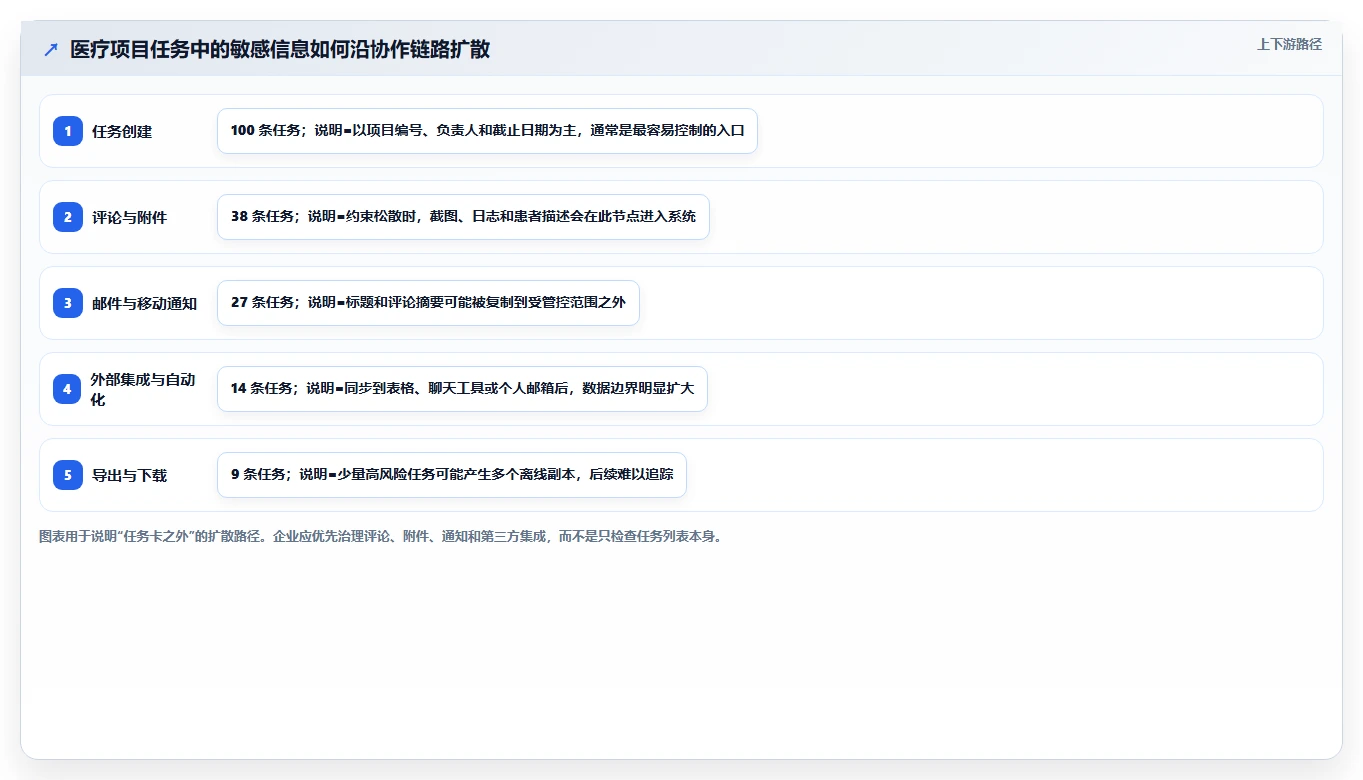Select step badge 5 for 导出与下载
The width and height of the screenshot is (1363, 780).
click(x=68, y=475)
